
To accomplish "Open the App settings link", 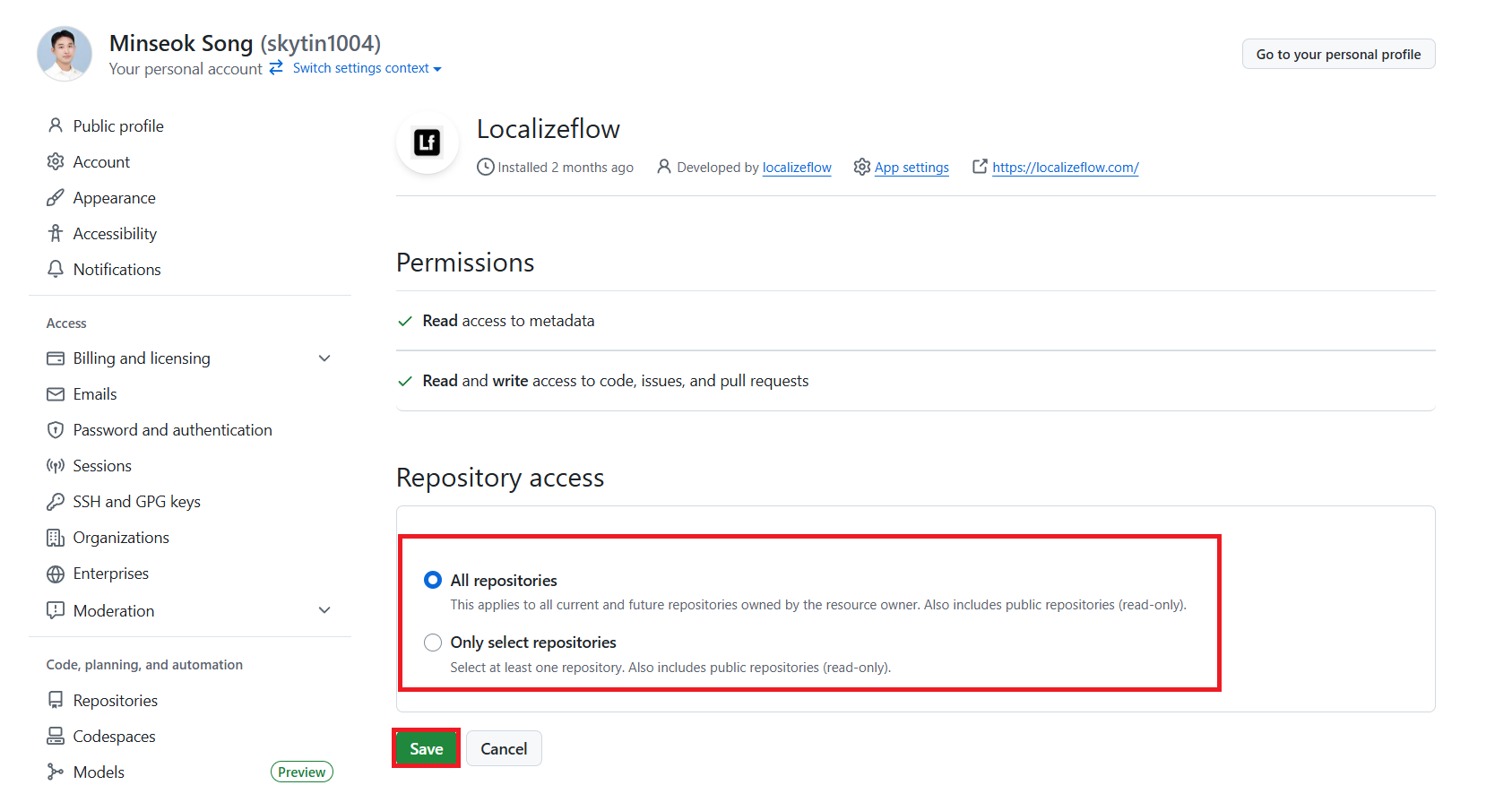I will tap(912, 168).
